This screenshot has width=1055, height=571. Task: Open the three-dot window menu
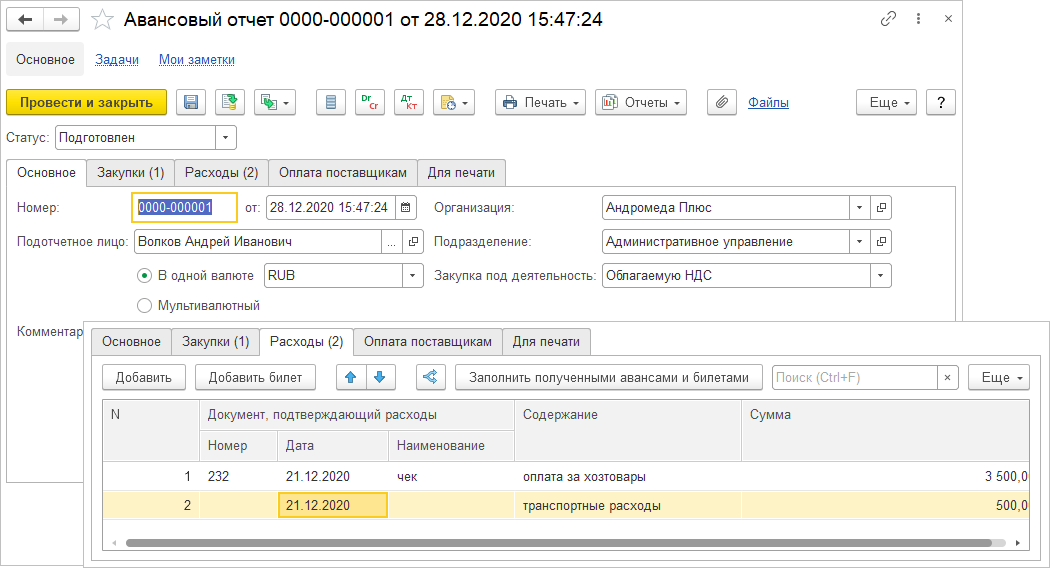[918, 19]
